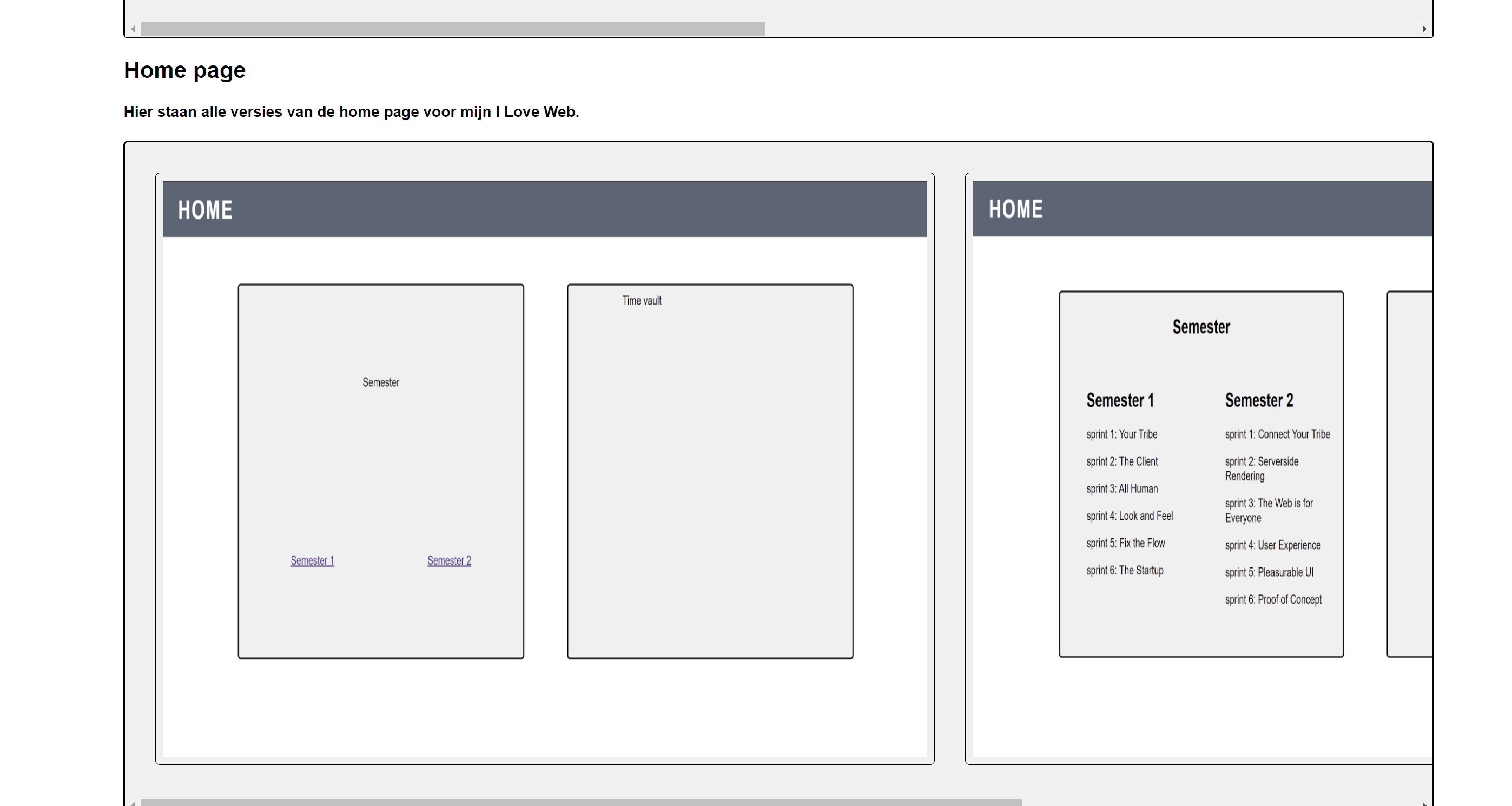This screenshot has width=1512, height=806.
Task: Click the top horizontal scrollbar thumb
Action: click(453, 29)
